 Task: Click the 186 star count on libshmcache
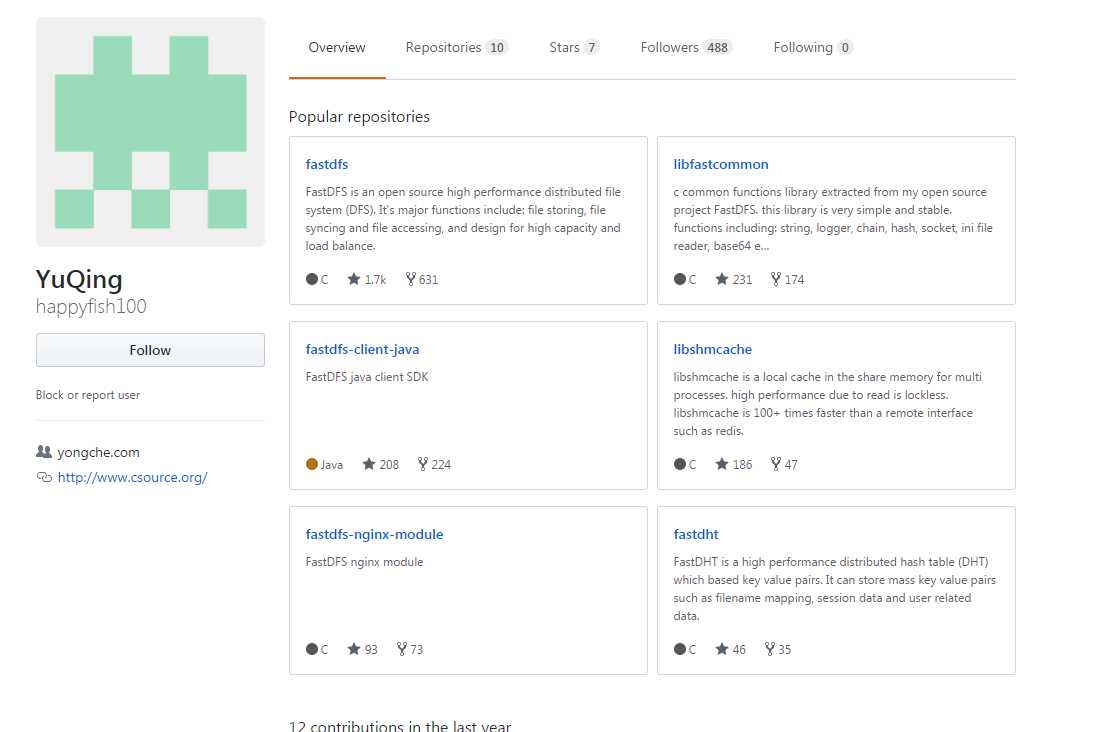[742, 464]
